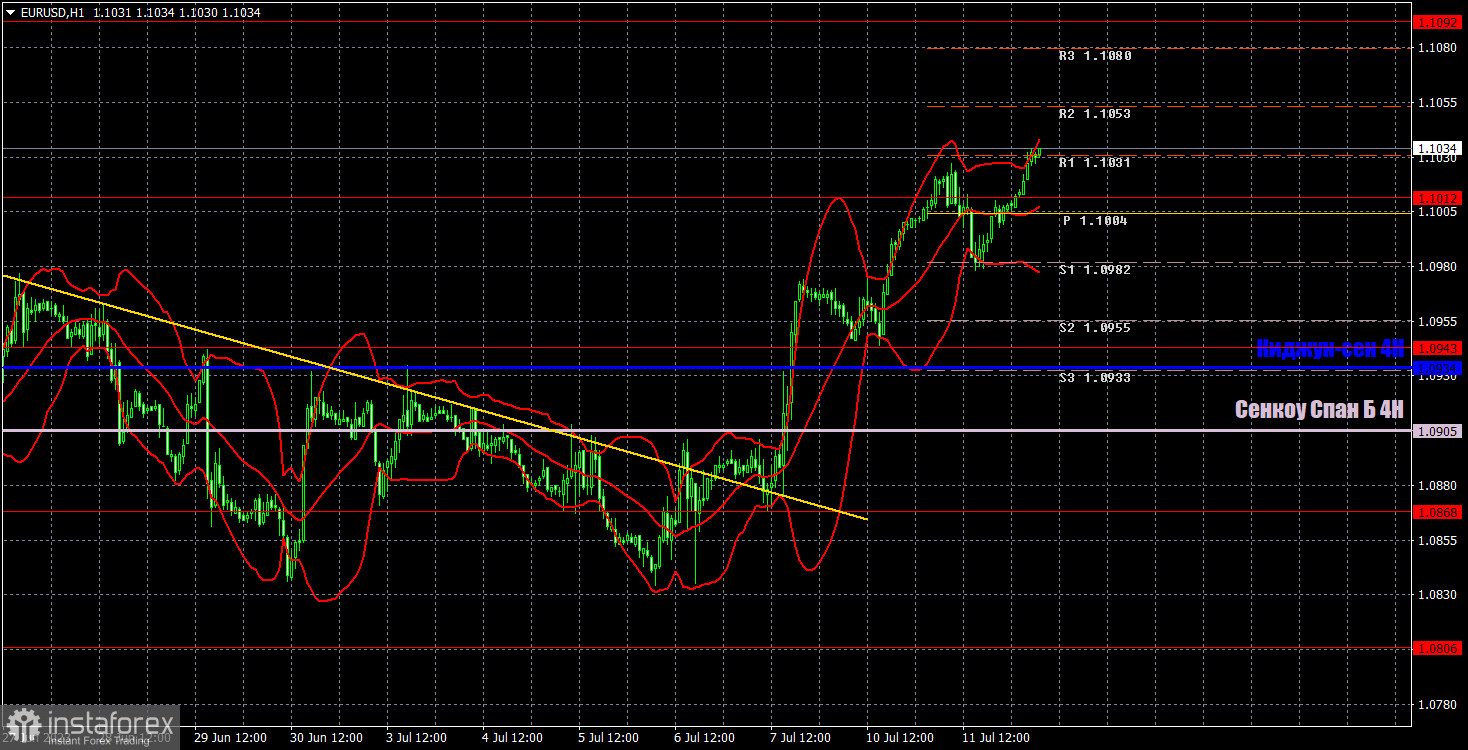Click the EURUSD,H1 symbol title
Image resolution: width=1468 pixels, height=750 pixels.
[x=52, y=13]
